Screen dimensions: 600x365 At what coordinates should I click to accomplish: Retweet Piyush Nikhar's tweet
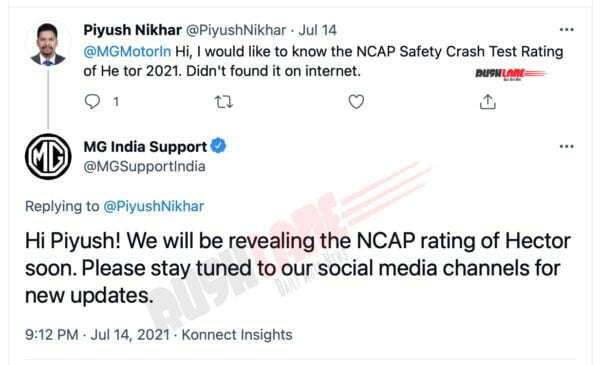(x=223, y=102)
